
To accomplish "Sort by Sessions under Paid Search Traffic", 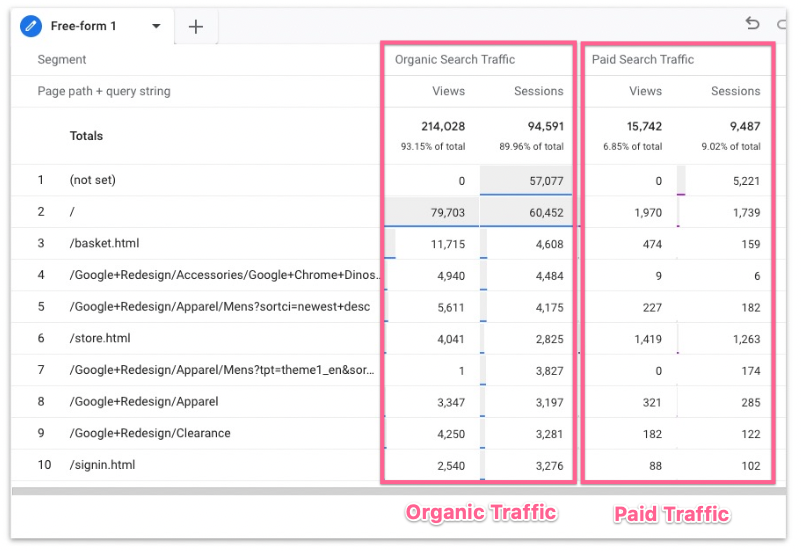I will [735, 91].
